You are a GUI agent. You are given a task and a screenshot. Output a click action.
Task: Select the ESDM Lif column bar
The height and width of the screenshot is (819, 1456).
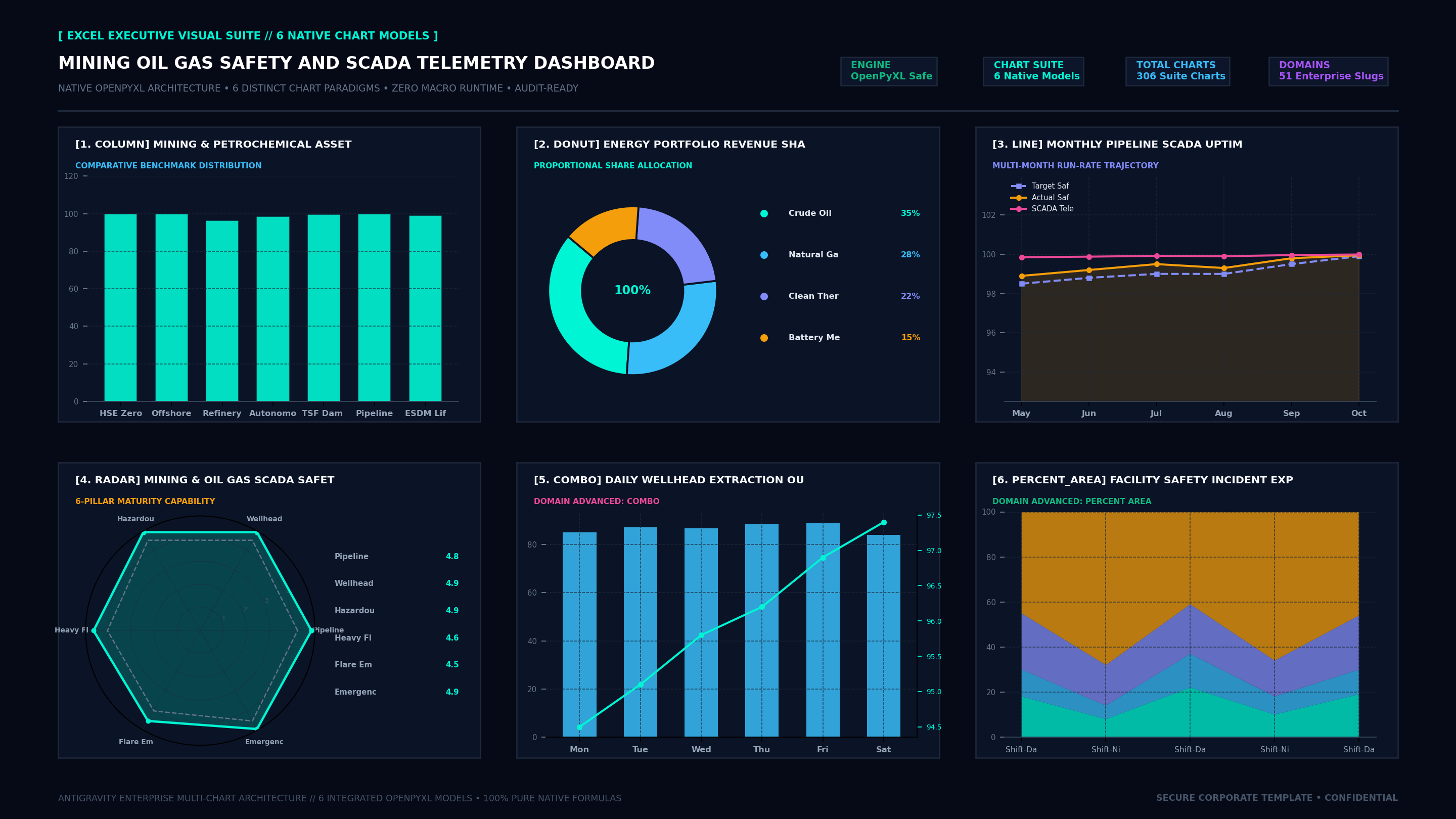coord(425,308)
